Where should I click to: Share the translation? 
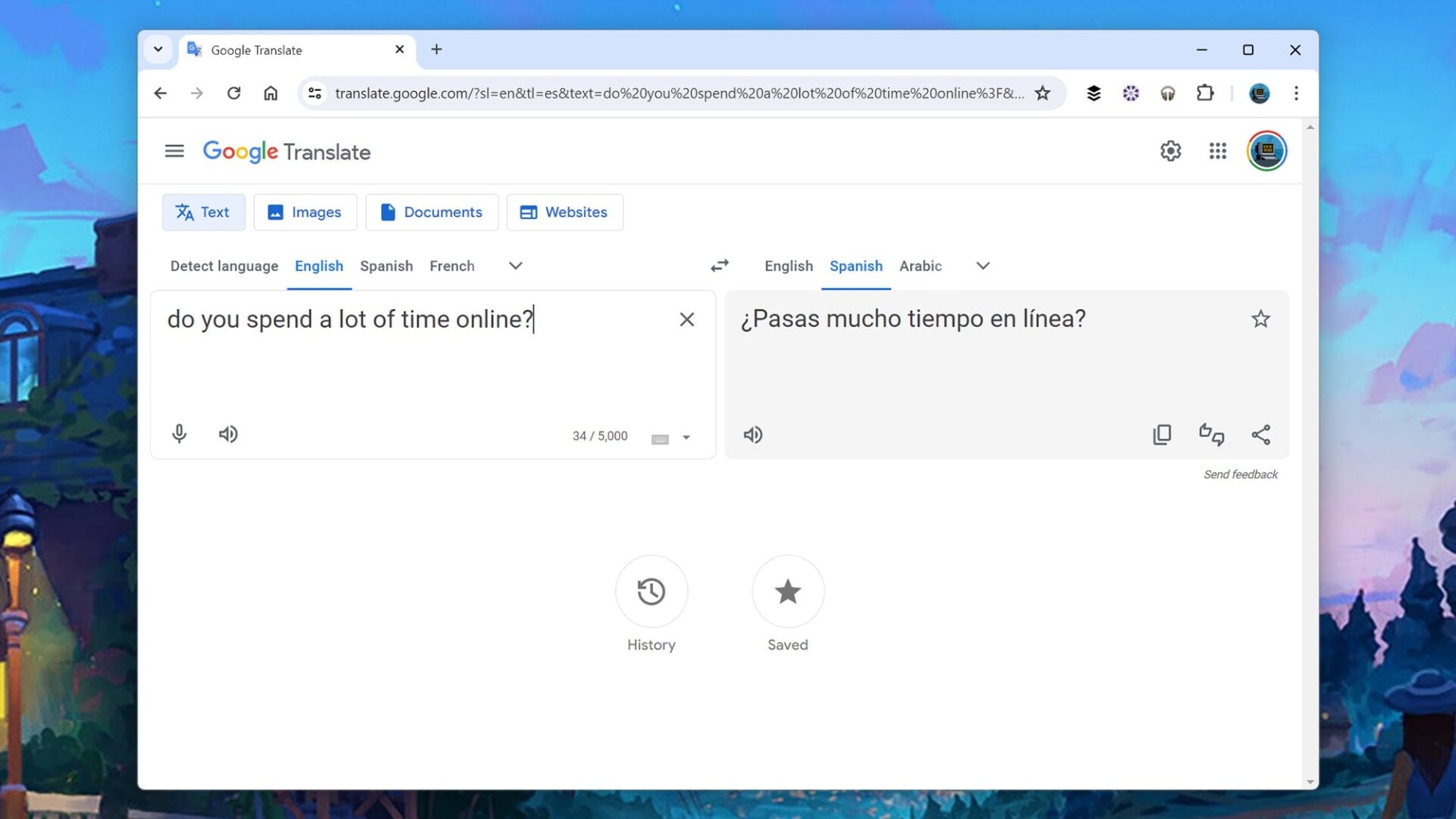coord(1261,434)
